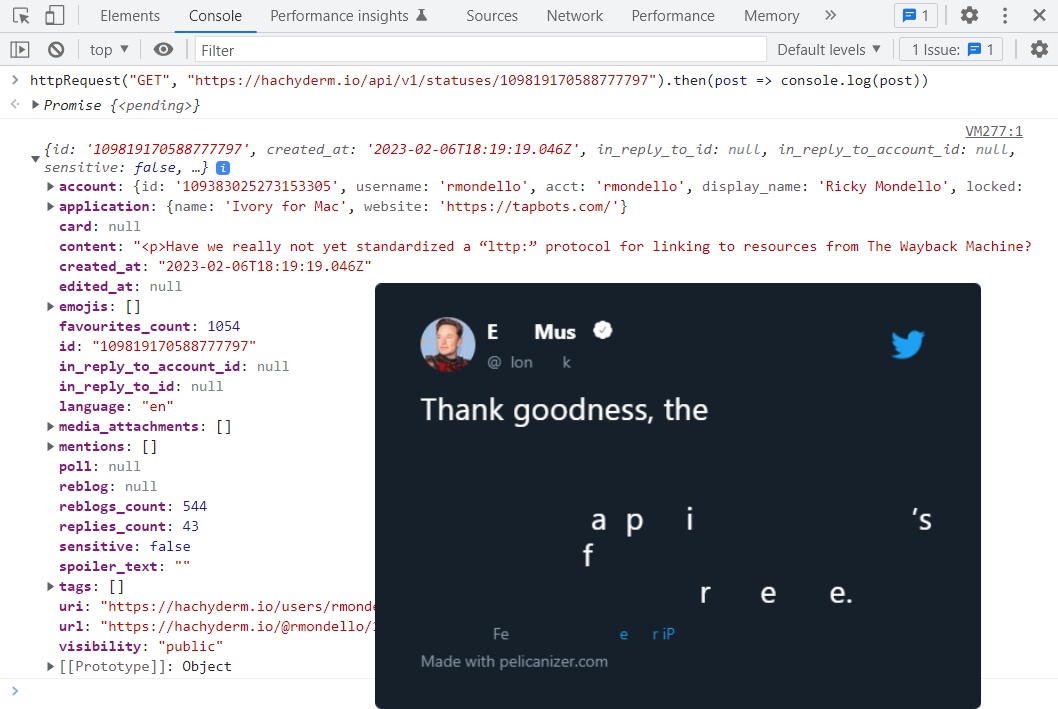Switch to the Elements tab
Screen dimensions: 1058x709
130,15
